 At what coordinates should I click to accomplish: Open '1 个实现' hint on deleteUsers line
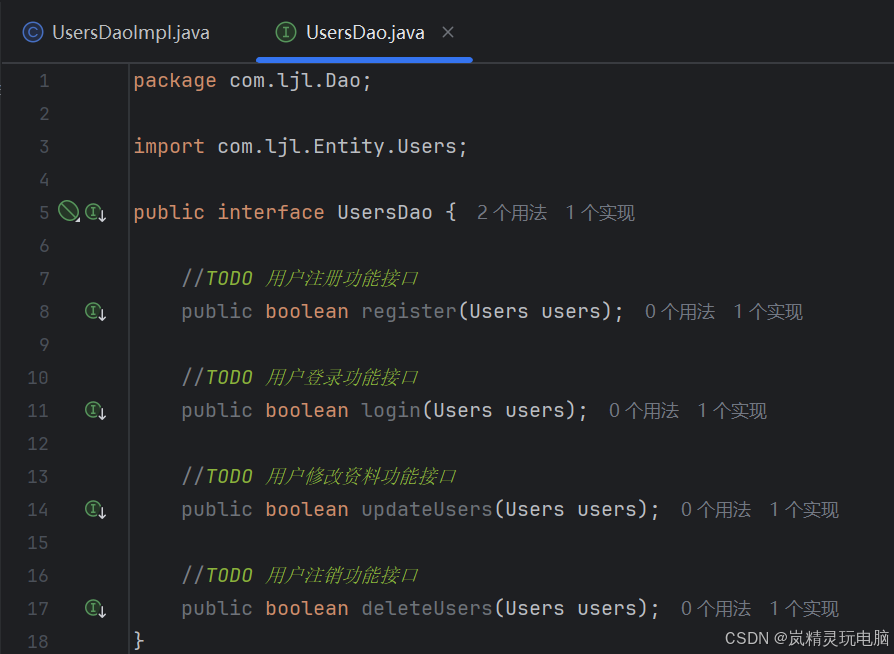pyautogui.click(x=804, y=608)
